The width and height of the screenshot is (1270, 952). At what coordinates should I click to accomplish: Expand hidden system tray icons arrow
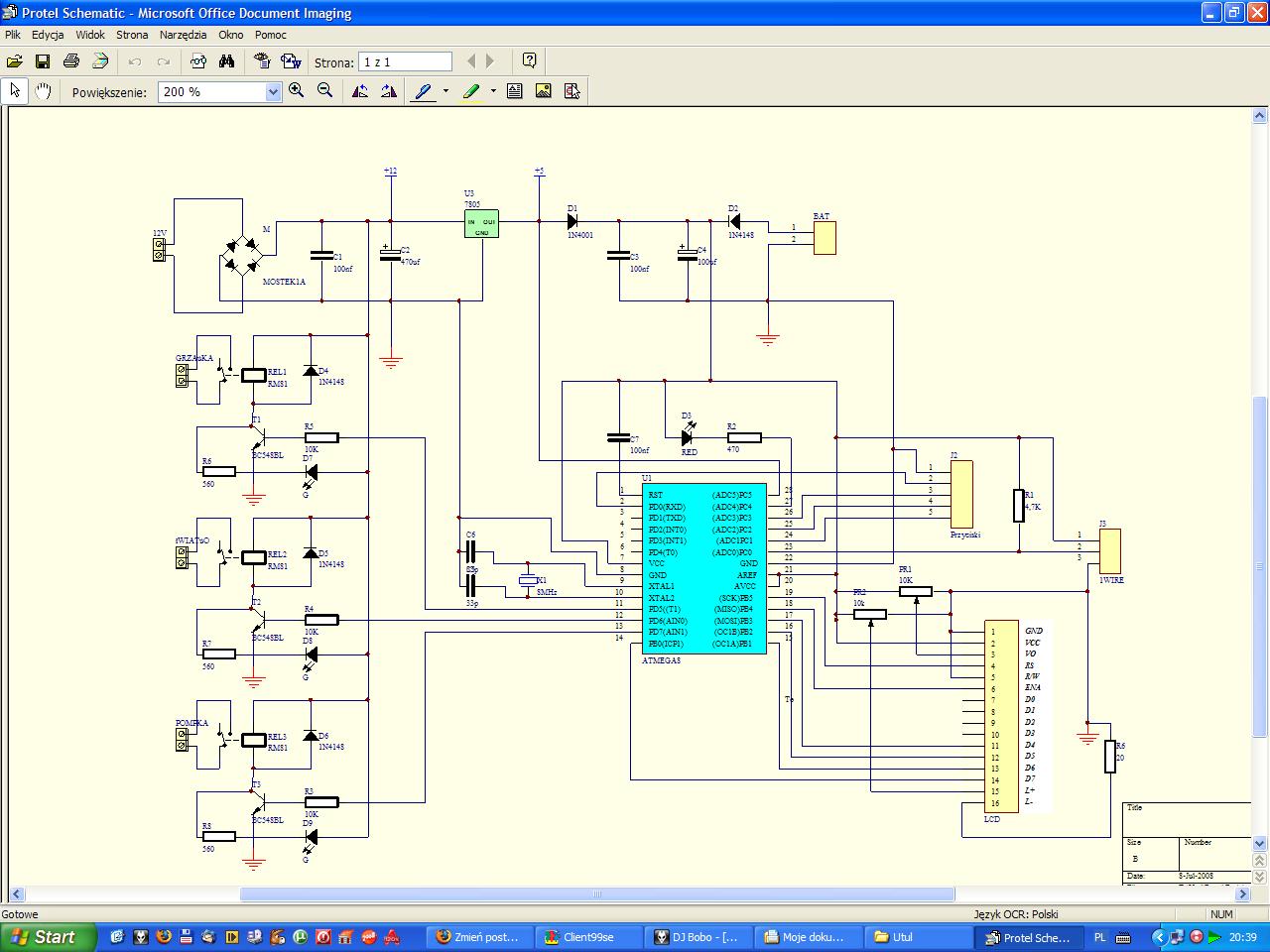pos(1157,937)
